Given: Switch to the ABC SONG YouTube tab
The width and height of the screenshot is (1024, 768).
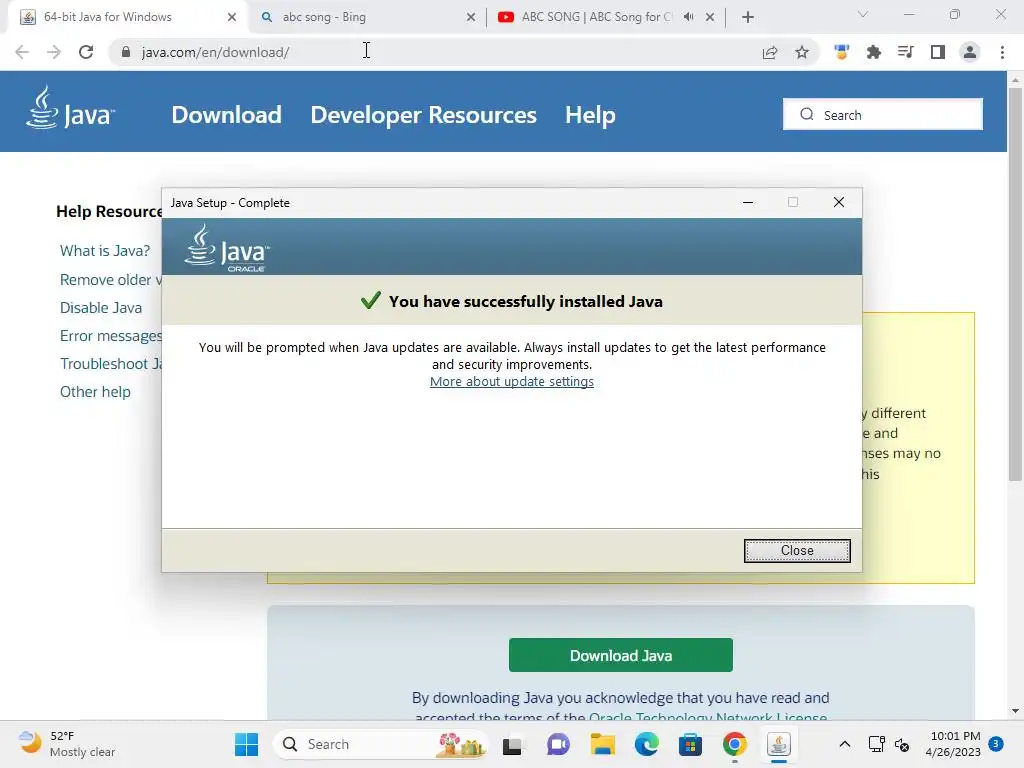Looking at the screenshot, I should coord(594,17).
